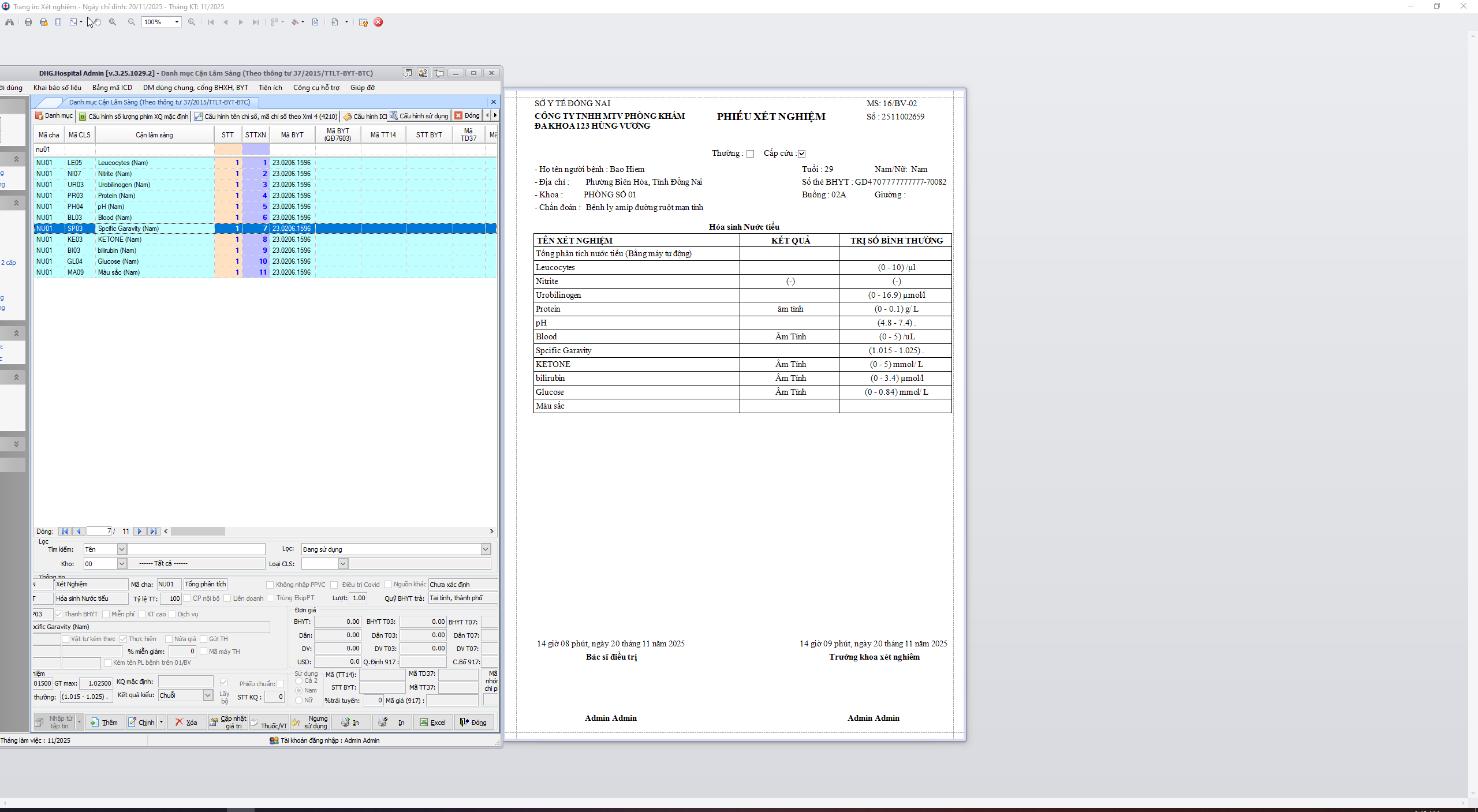Check the Điều trị Covid checkbox
Viewport: 1478px width, 812px height.
[334, 585]
